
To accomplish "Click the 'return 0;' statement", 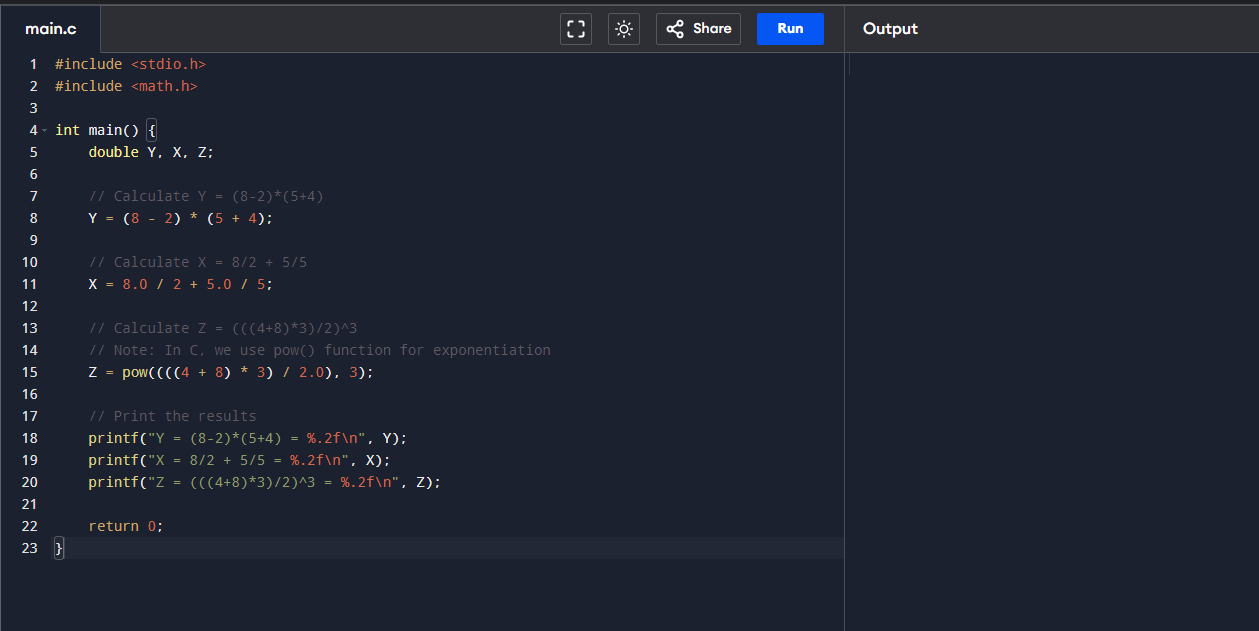I will point(125,526).
